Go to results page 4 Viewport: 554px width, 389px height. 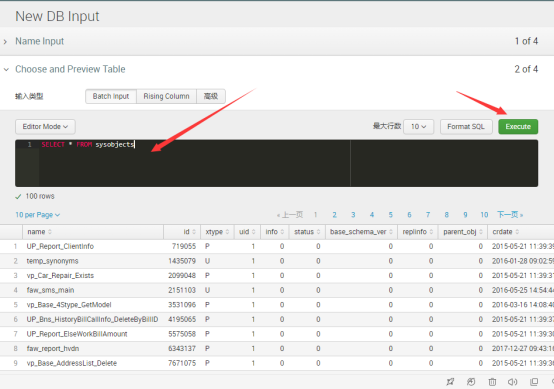[x=372, y=215]
